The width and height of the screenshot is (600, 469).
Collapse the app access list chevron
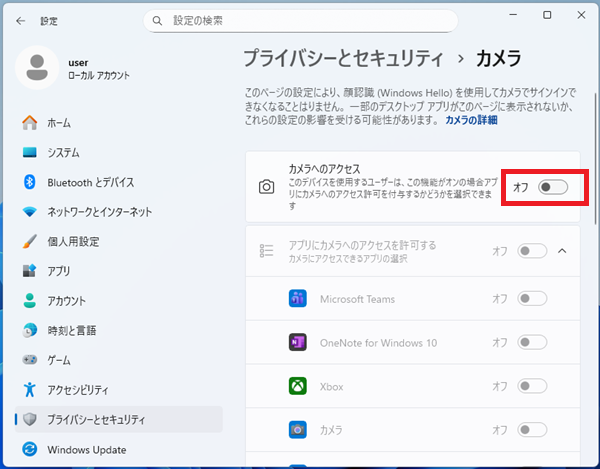coord(562,251)
